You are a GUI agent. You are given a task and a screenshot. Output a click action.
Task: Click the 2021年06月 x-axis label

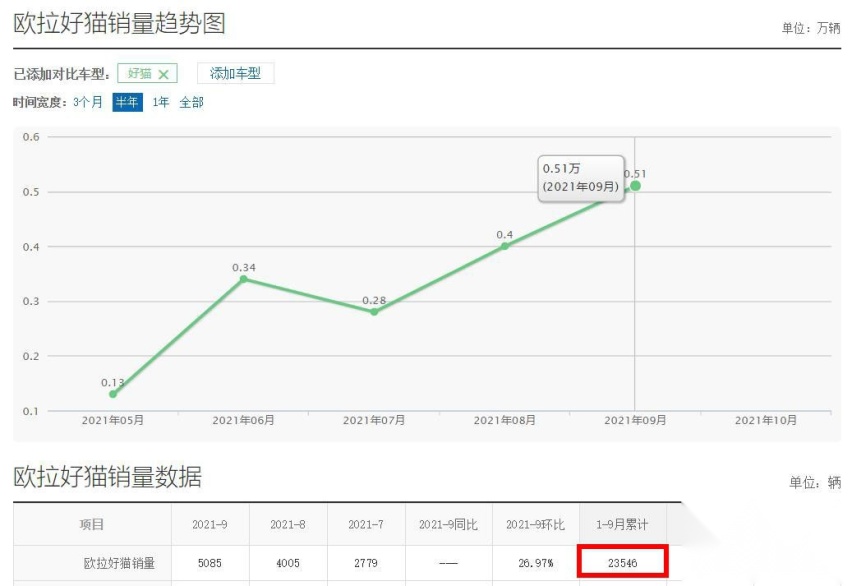tap(243, 420)
